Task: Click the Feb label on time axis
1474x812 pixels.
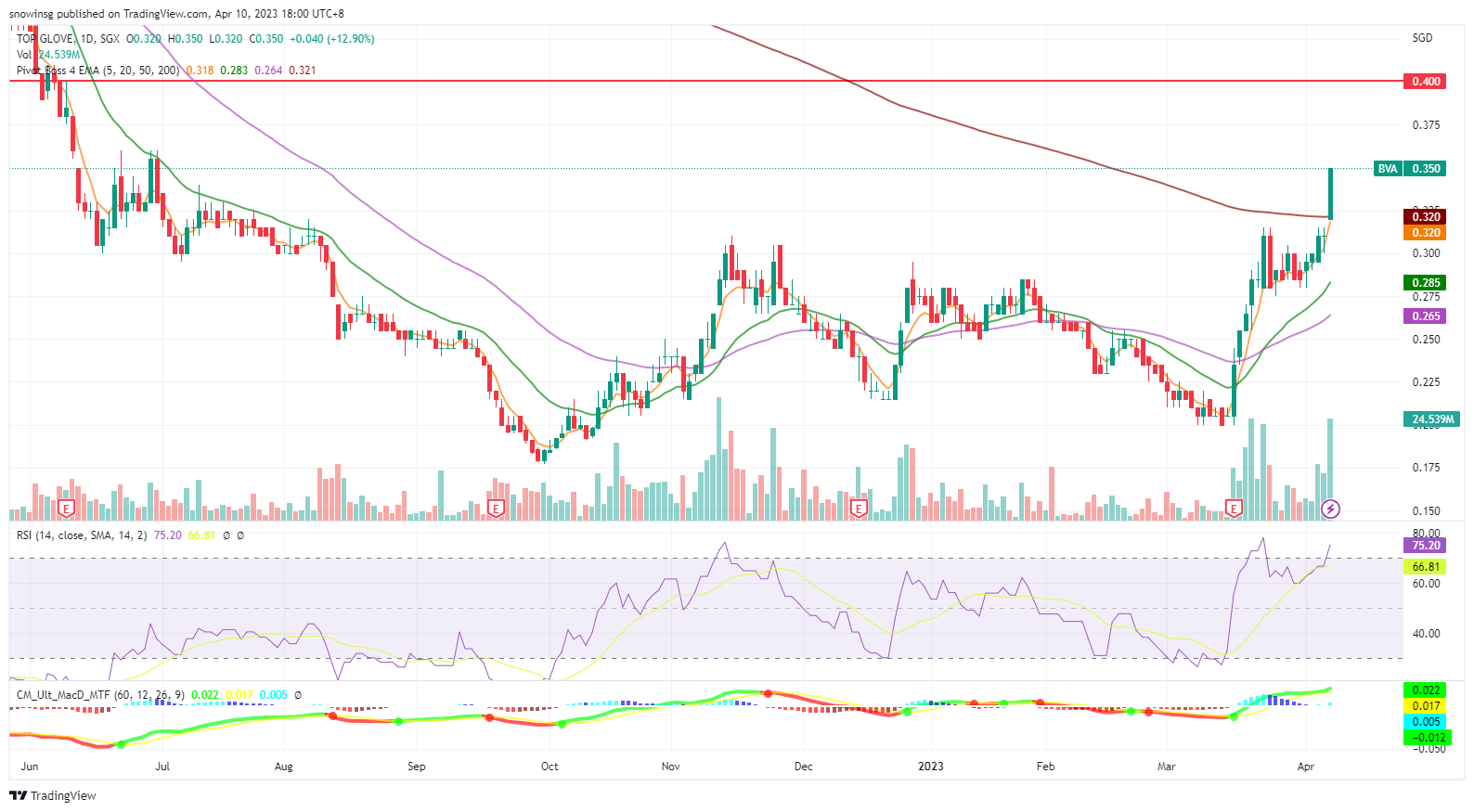Action: (x=1045, y=767)
